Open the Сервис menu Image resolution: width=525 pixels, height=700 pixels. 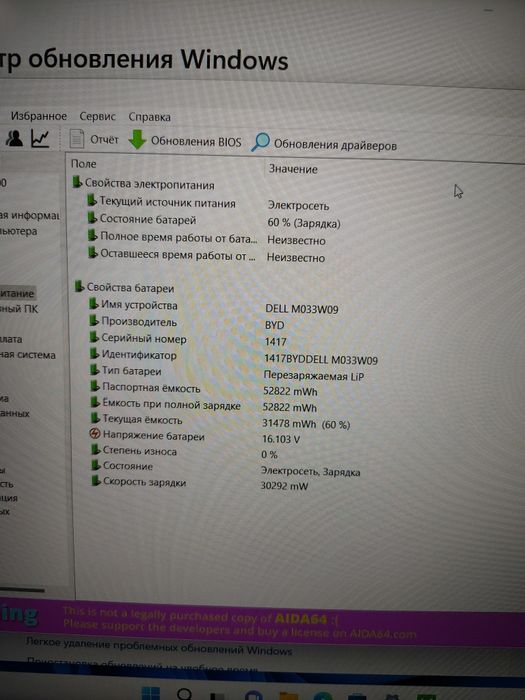97,117
